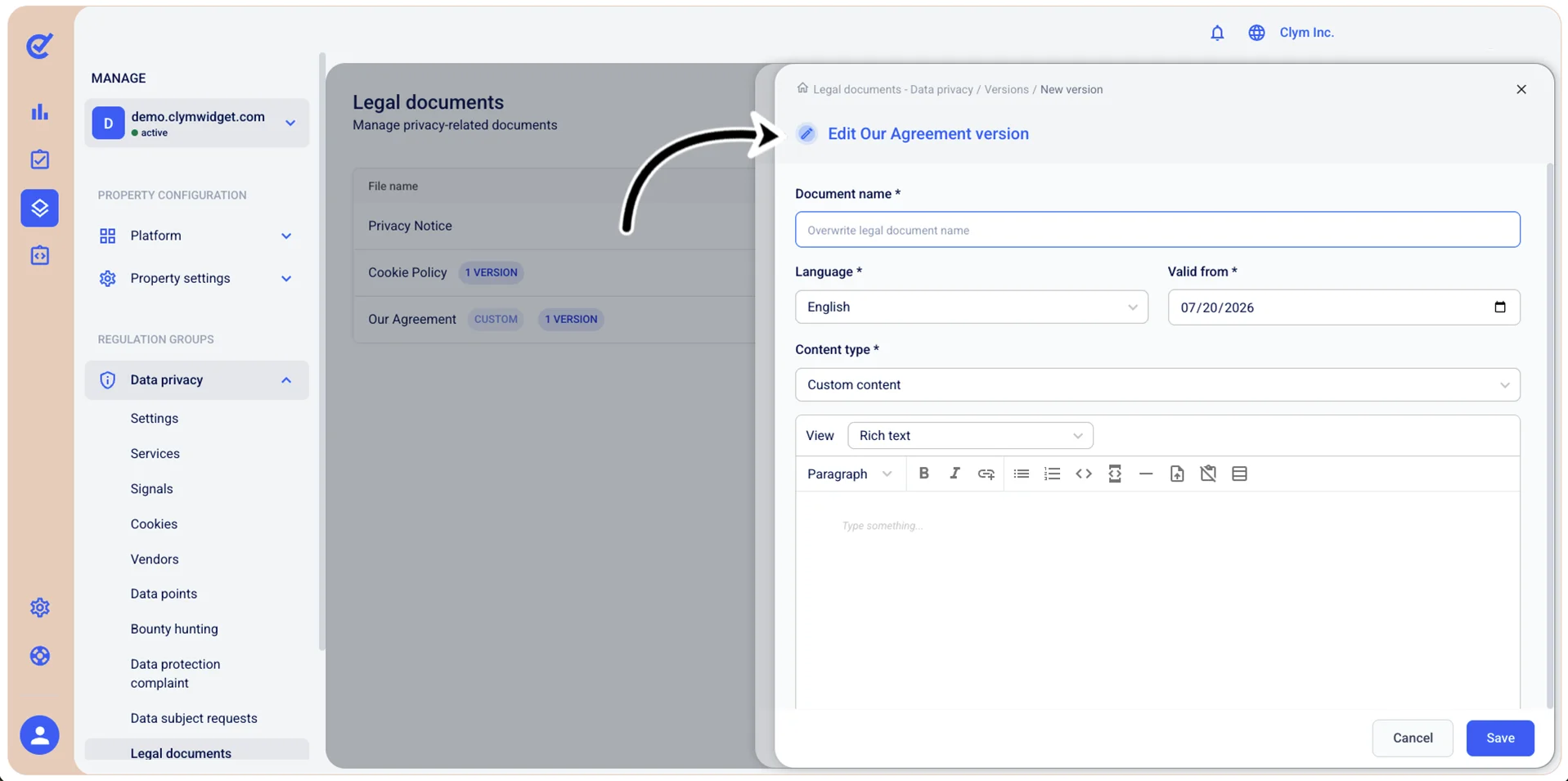Click the Document name input field
The width and height of the screenshot is (1568, 781).
pyautogui.click(x=1157, y=230)
